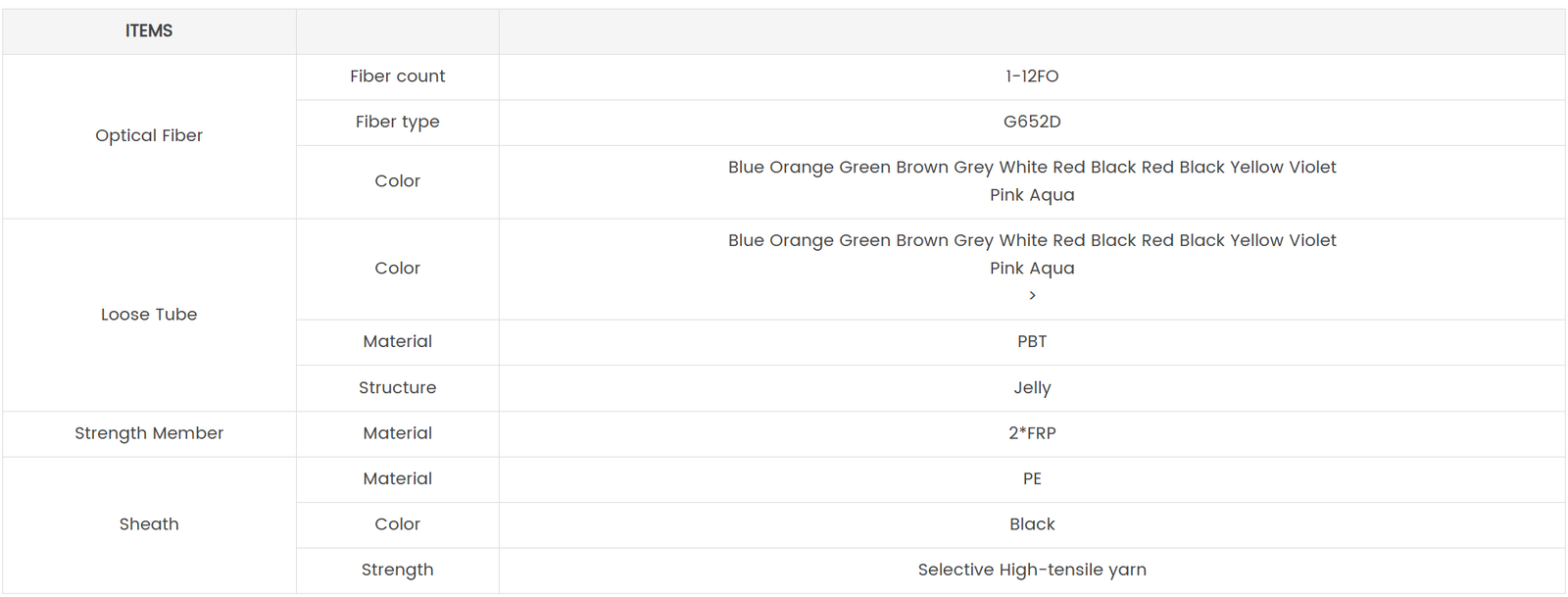
Task: Select the 2*FRP value cell
Action: coord(1032,433)
